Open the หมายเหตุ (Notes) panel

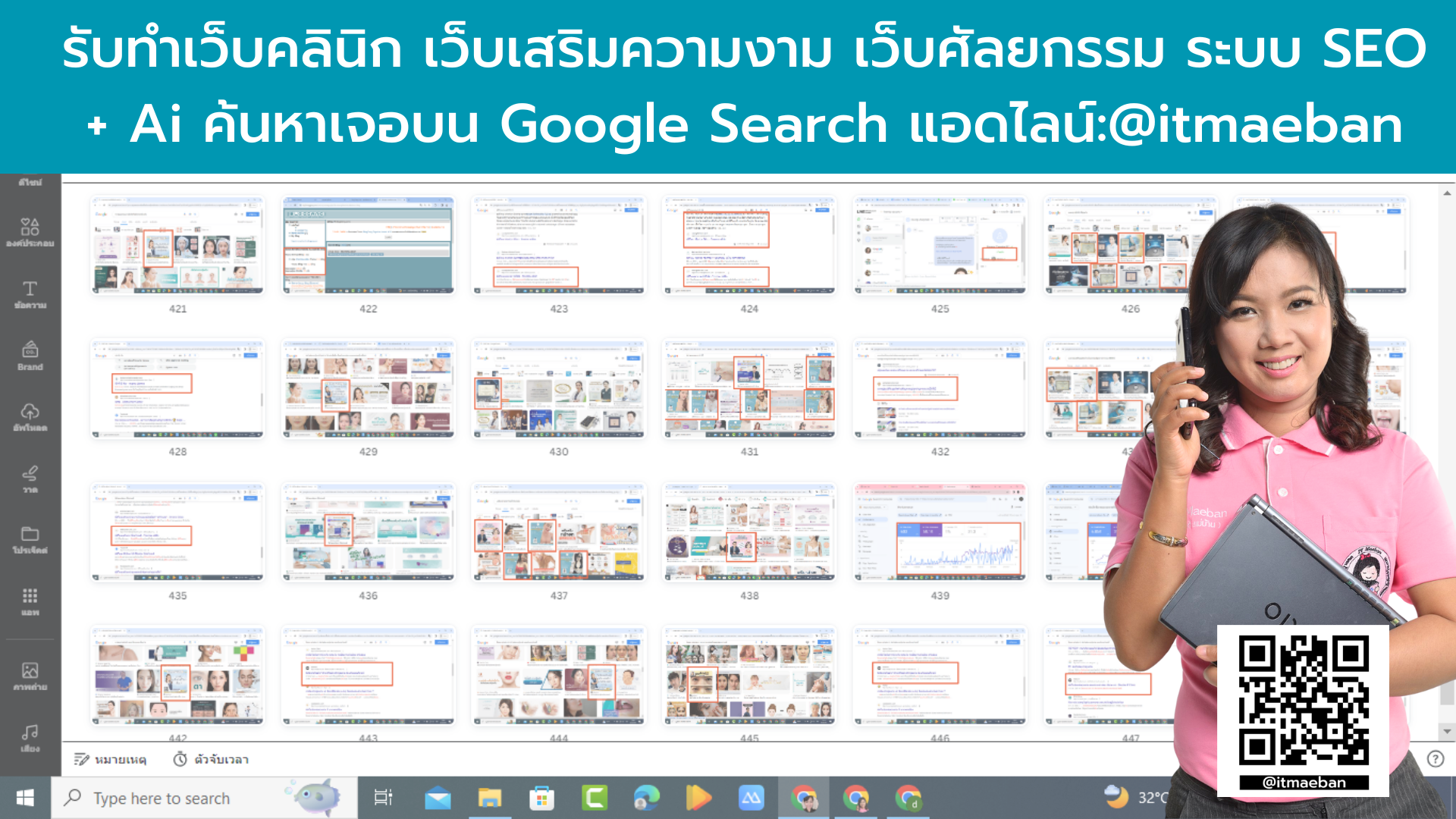tap(111, 759)
